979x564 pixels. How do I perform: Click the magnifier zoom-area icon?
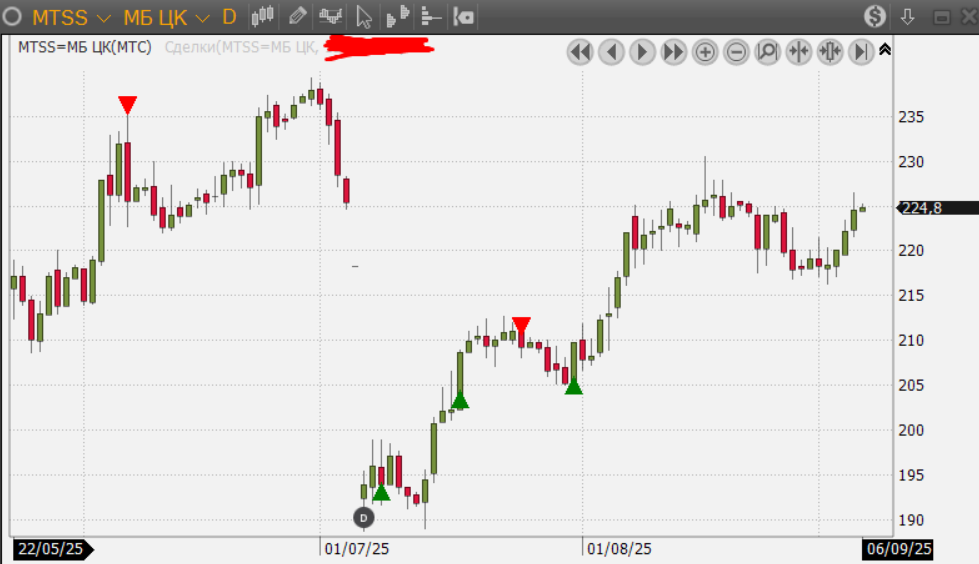767,52
